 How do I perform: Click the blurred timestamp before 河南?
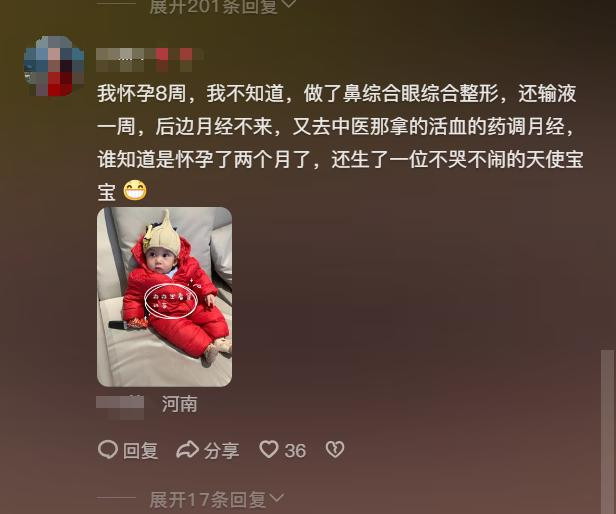[120, 408]
